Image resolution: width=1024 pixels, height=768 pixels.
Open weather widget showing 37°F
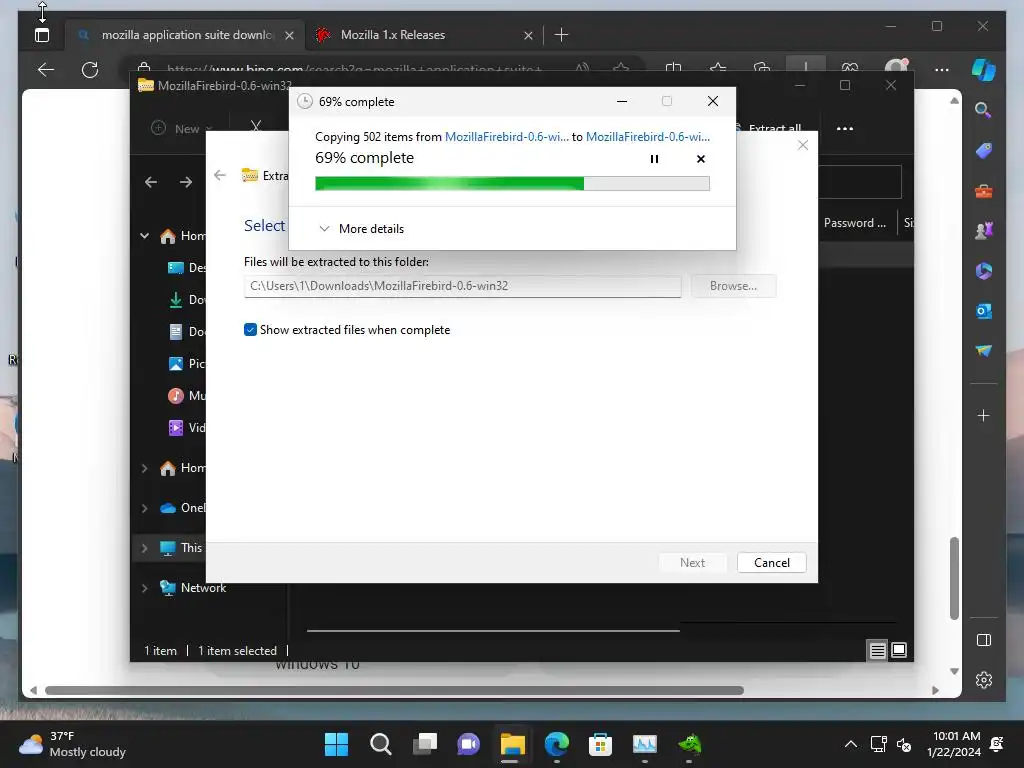click(72, 744)
